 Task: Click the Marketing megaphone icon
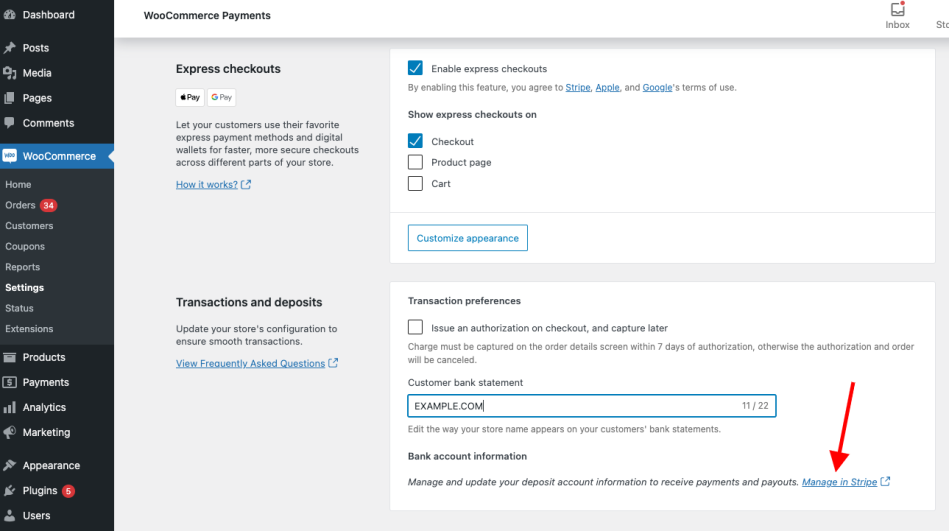10,433
